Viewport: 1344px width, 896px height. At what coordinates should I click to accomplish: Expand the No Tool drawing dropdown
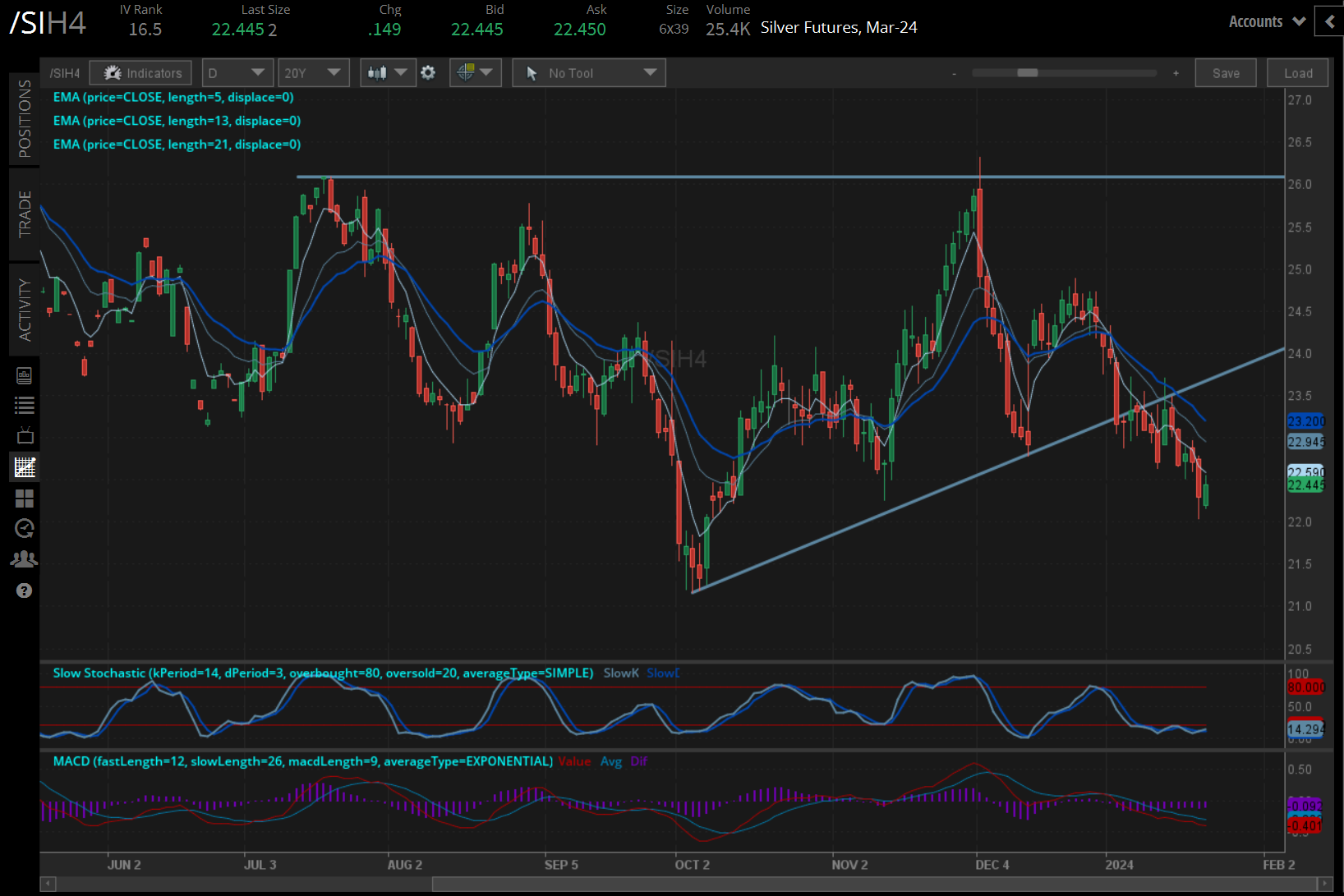pyautogui.click(x=589, y=73)
